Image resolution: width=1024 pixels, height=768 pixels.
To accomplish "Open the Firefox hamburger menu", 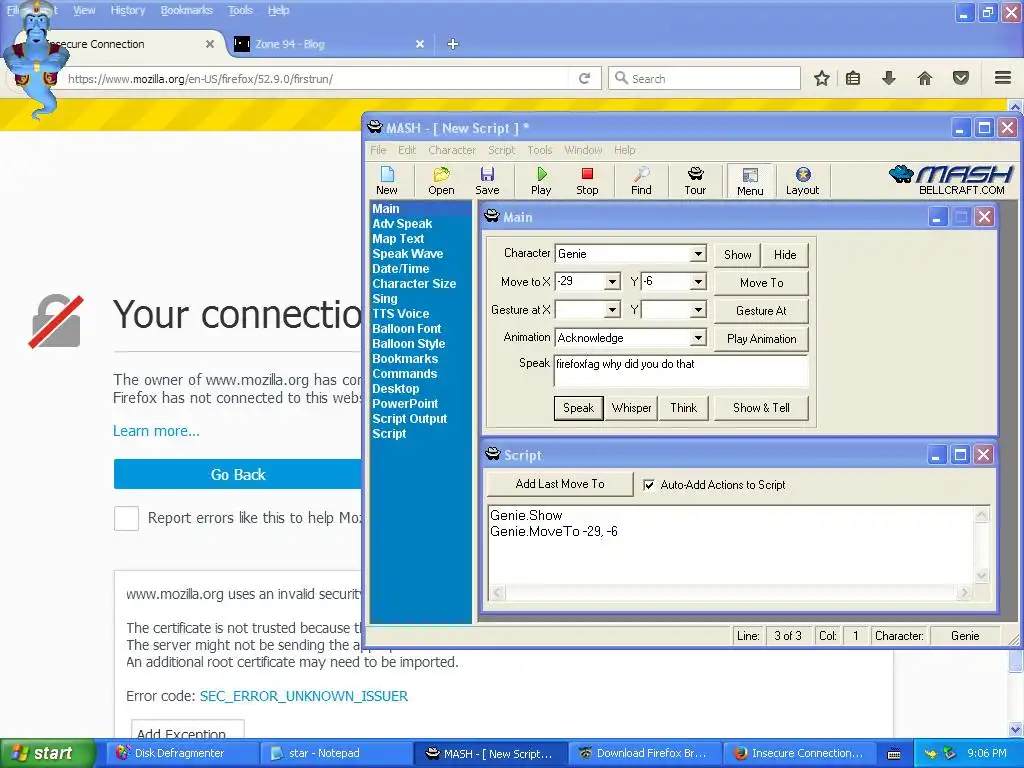I will point(1003,78).
